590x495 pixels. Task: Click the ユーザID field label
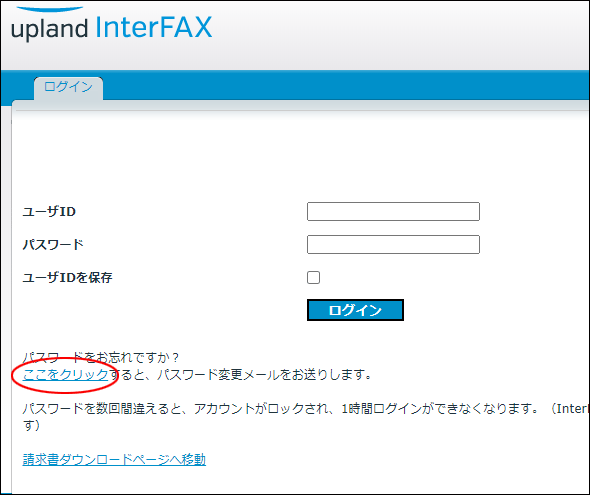point(49,212)
